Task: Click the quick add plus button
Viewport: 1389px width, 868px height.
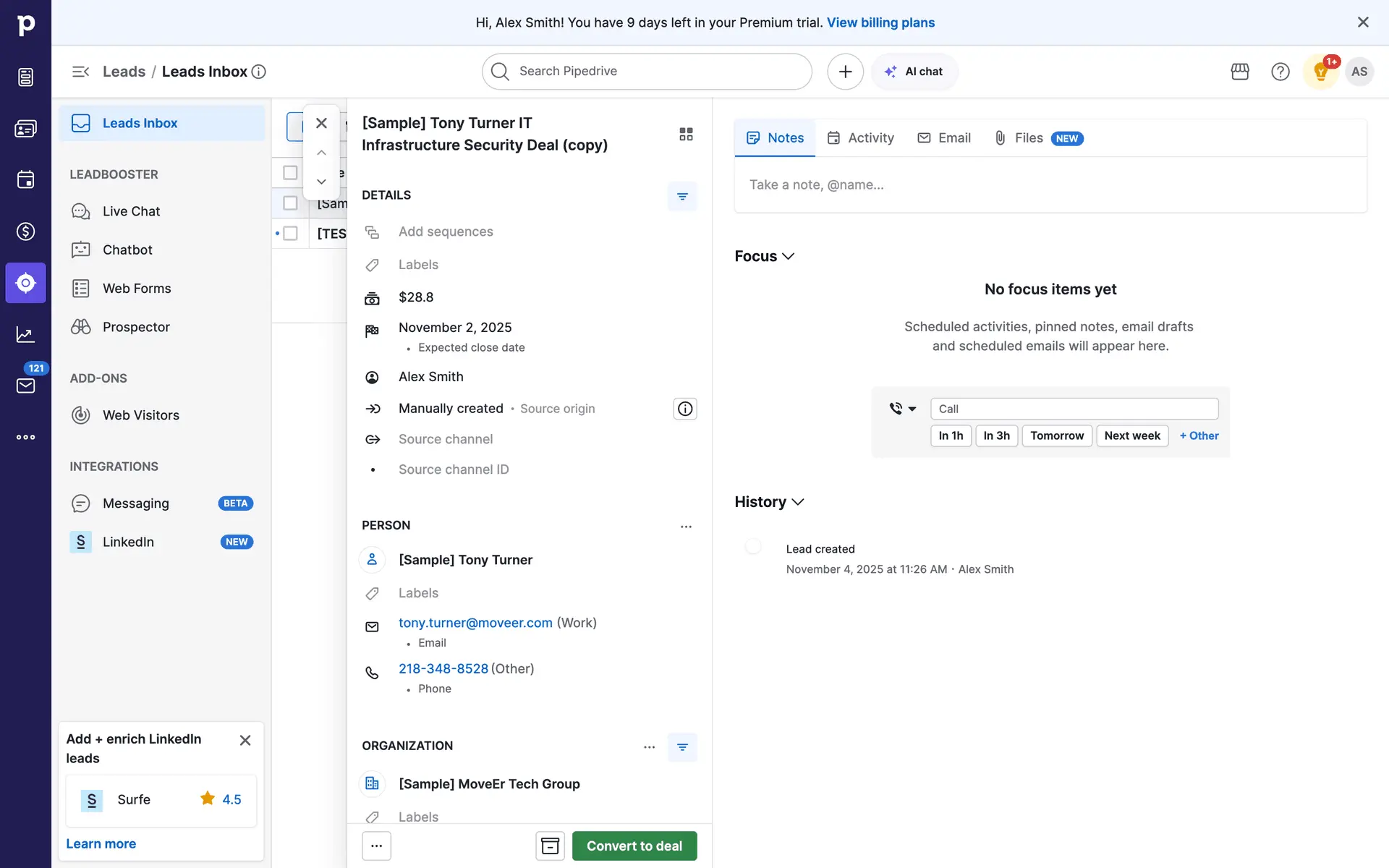Action: (x=845, y=72)
